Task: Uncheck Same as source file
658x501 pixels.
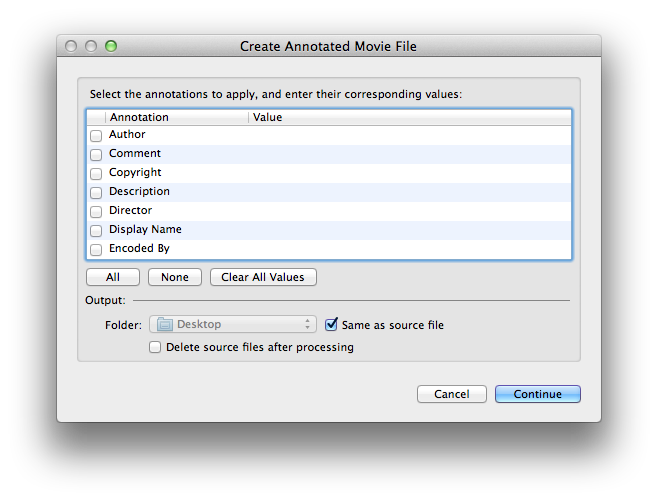Action: (x=331, y=324)
